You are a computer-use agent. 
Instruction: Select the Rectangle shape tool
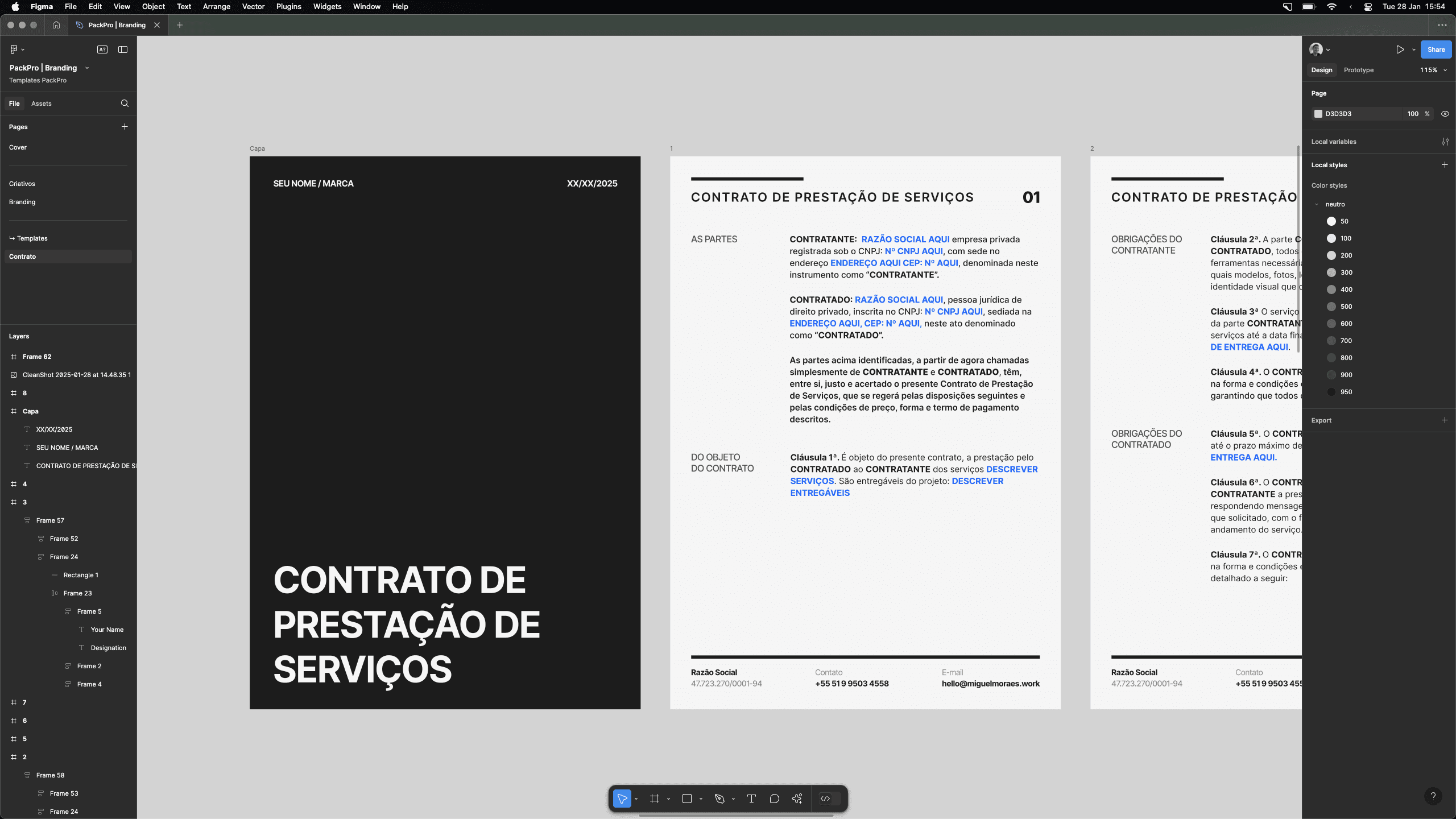(x=687, y=799)
